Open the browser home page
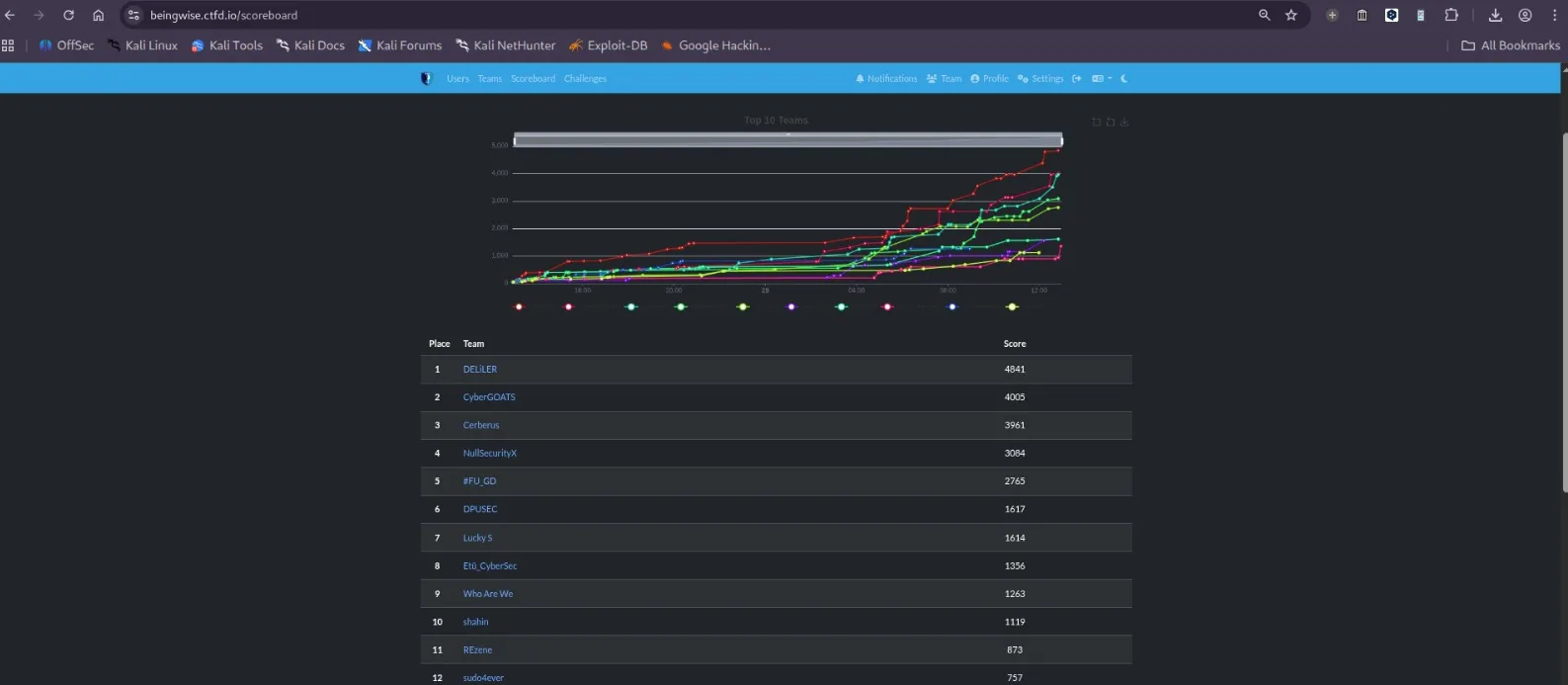The image size is (1568, 685). click(x=98, y=15)
